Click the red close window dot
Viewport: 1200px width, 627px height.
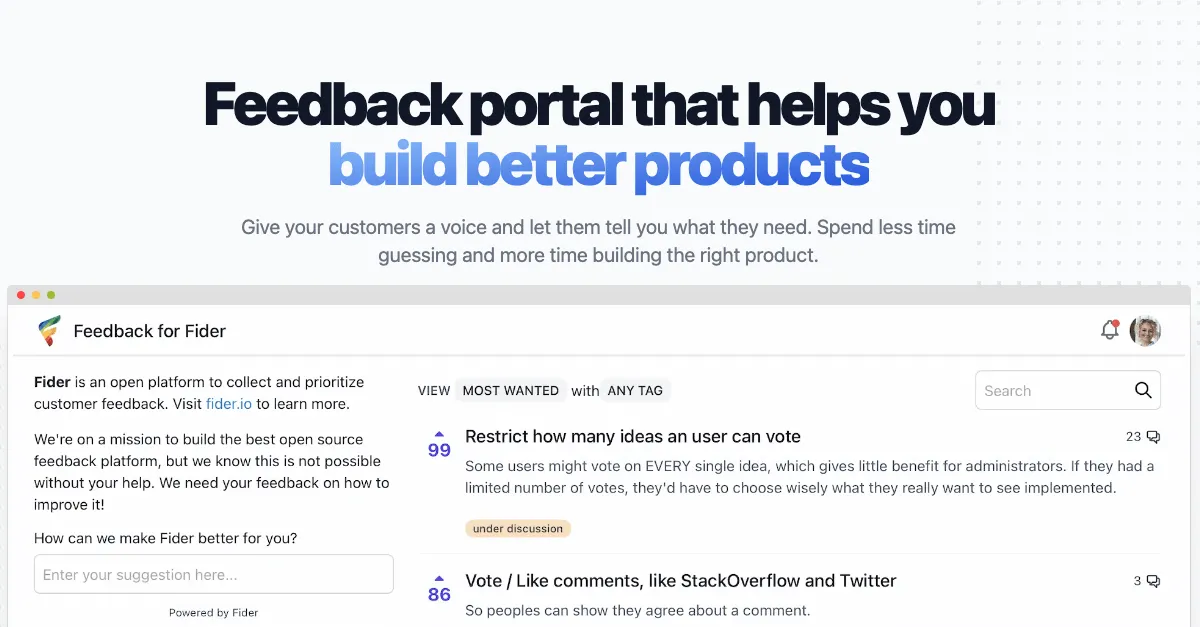(x=21, y=295)
